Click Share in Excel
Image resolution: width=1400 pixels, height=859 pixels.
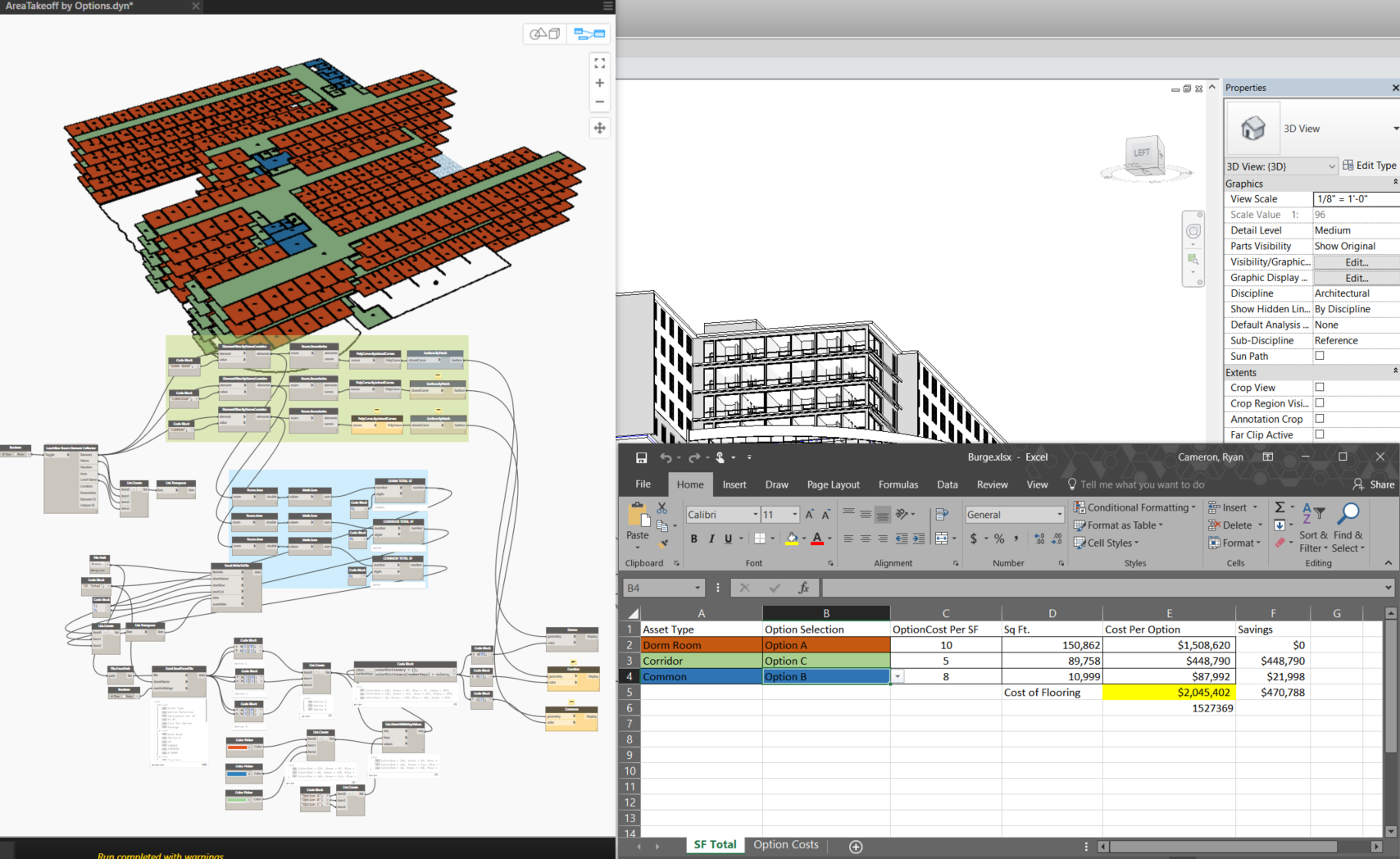click(1374, 484)
